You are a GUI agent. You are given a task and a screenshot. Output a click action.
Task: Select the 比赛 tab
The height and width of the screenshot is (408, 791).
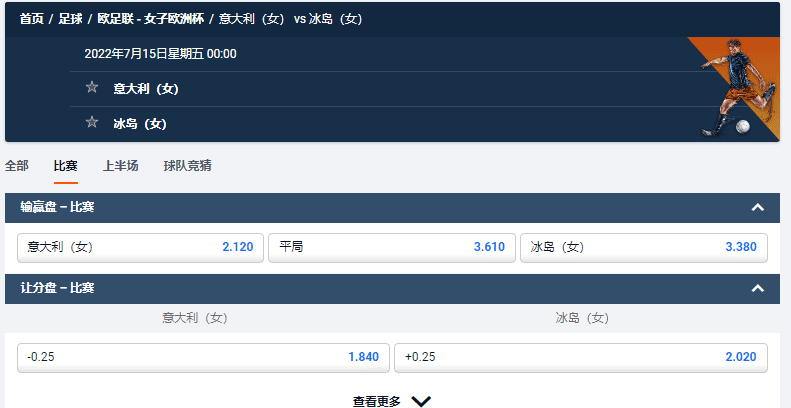click(x=66, y=166)
